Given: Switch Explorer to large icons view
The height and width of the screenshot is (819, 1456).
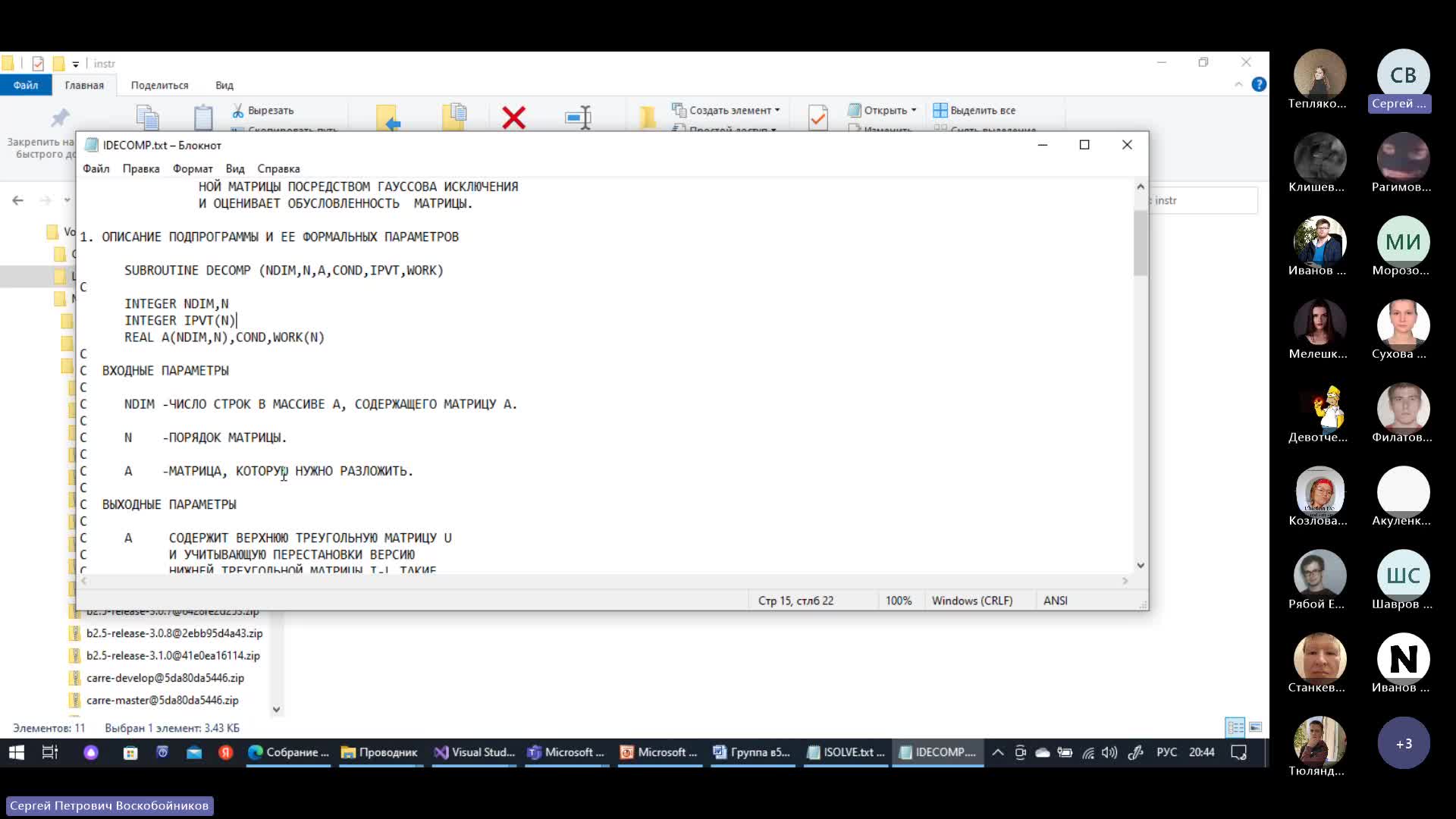Looking at the screenshot, I should pyautogui.click(x=1256, y=727).
